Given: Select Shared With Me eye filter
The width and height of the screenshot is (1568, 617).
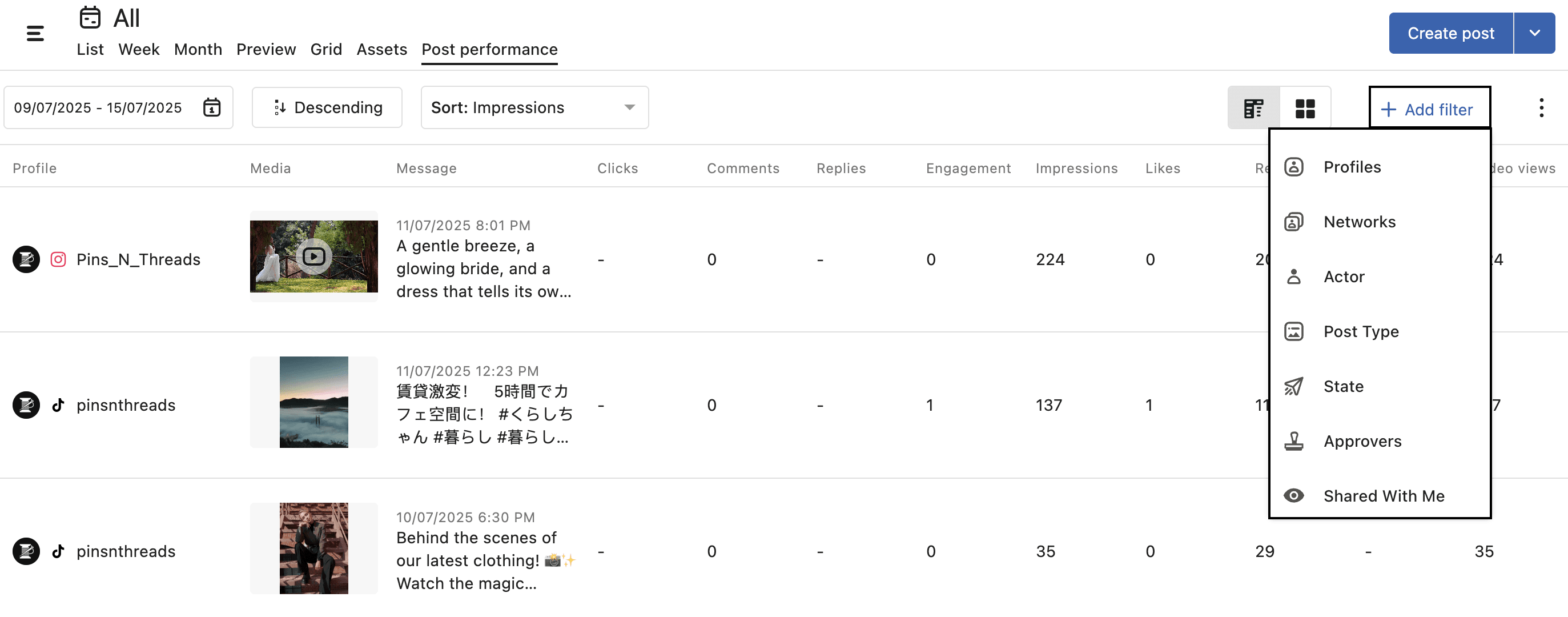Looking at the screenshot, I should [x=1293, y=496].
